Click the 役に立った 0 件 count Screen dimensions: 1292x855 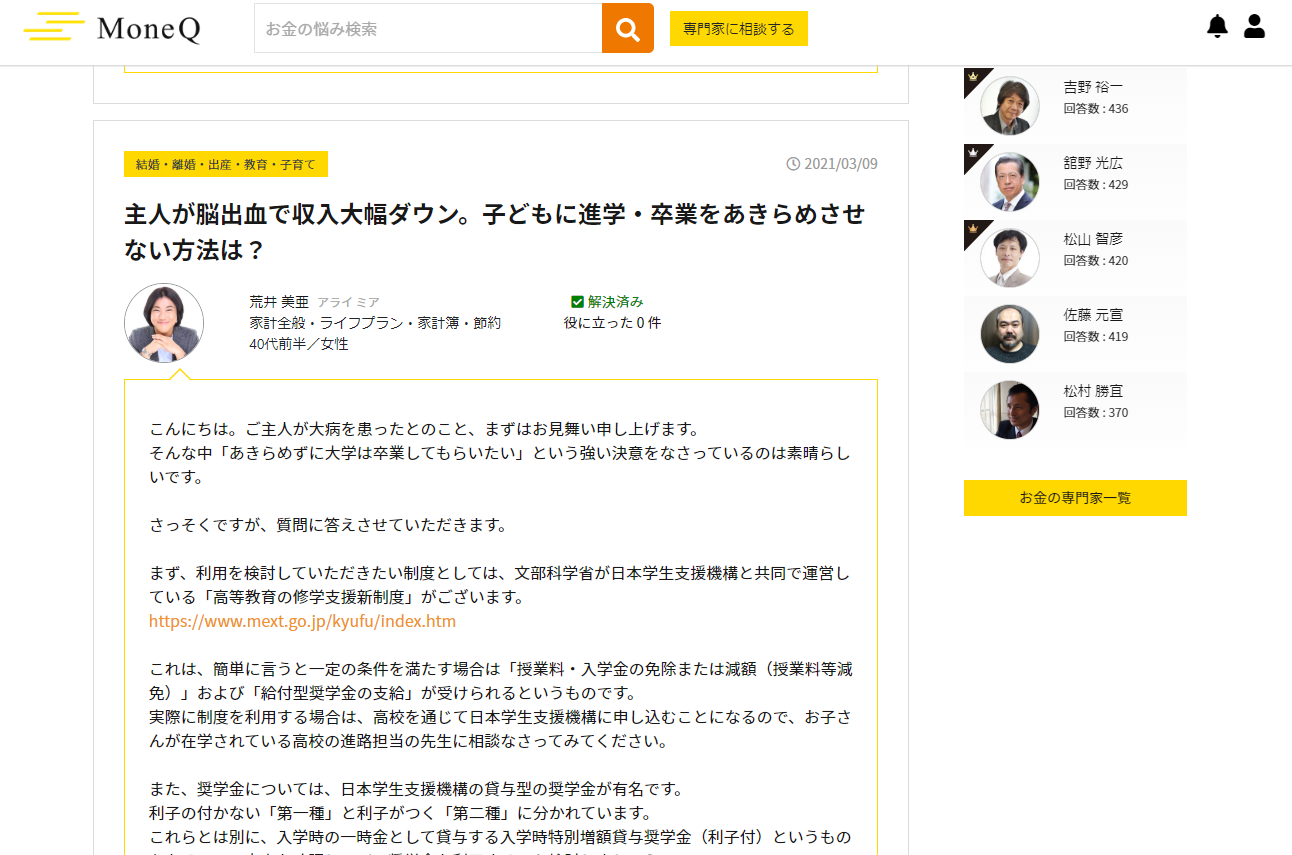pyautogui.click(x=612, y=323)
